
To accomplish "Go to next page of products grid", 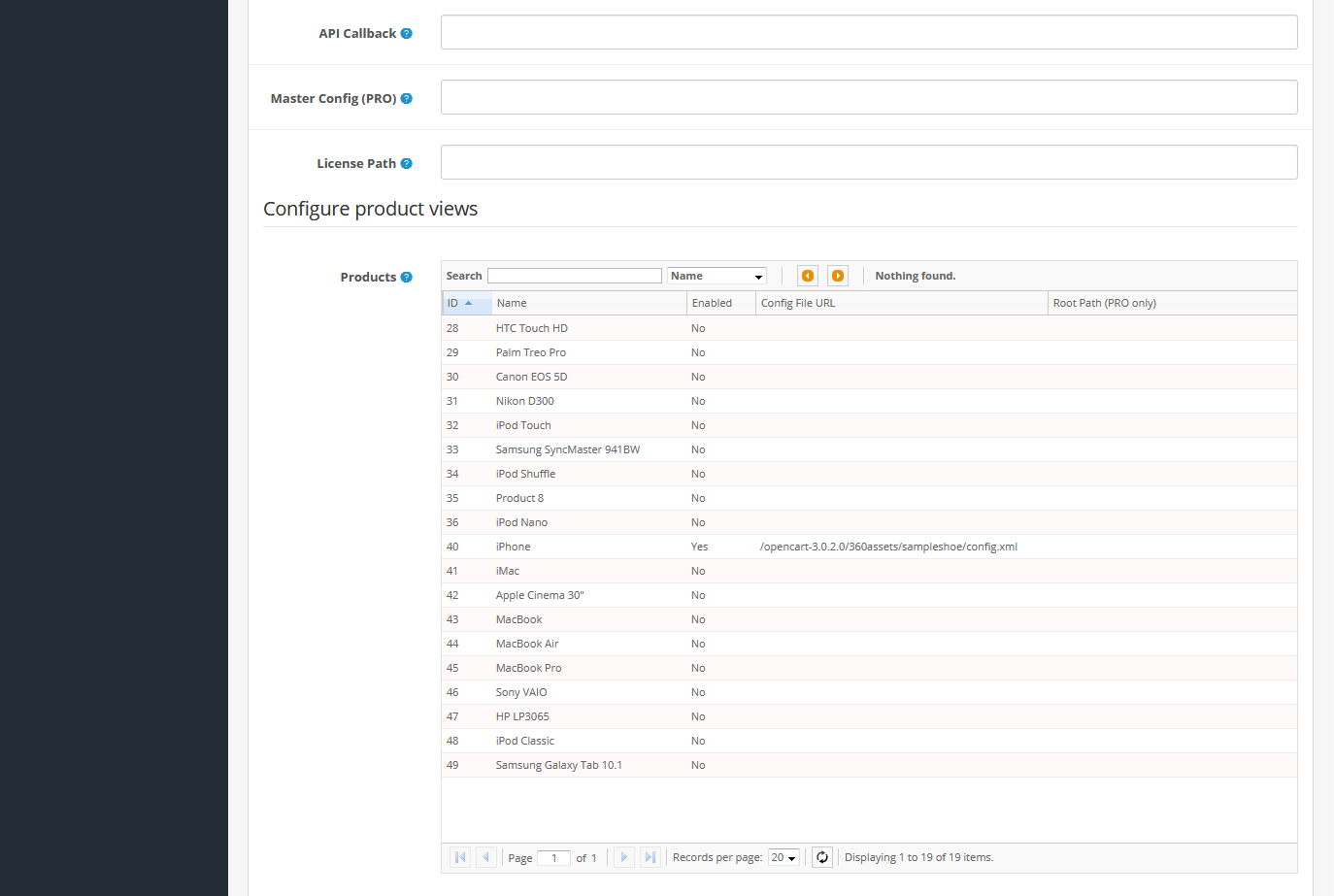I will pos(624,857).
